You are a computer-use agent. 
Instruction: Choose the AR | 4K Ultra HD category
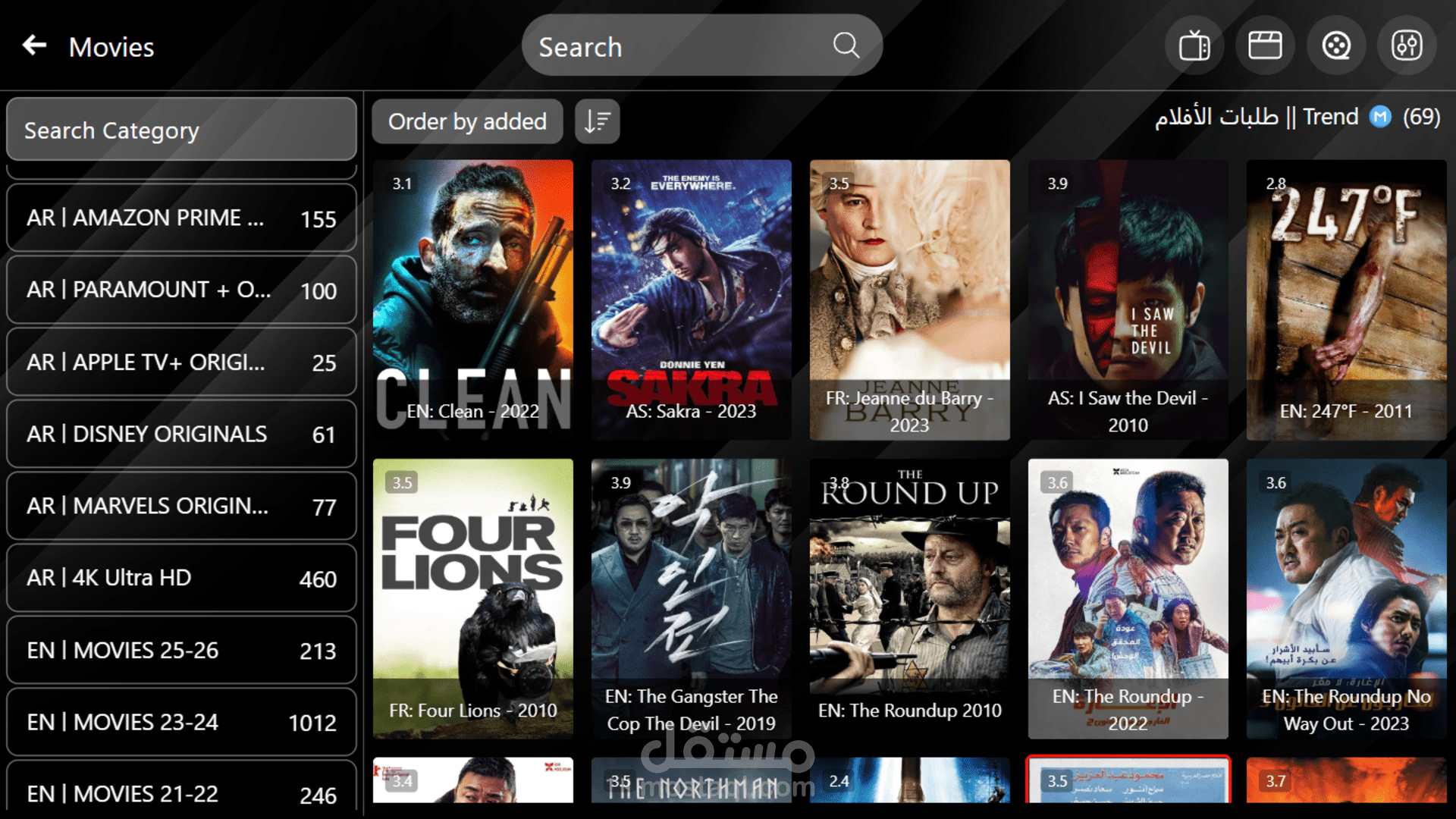coord(181,579)
